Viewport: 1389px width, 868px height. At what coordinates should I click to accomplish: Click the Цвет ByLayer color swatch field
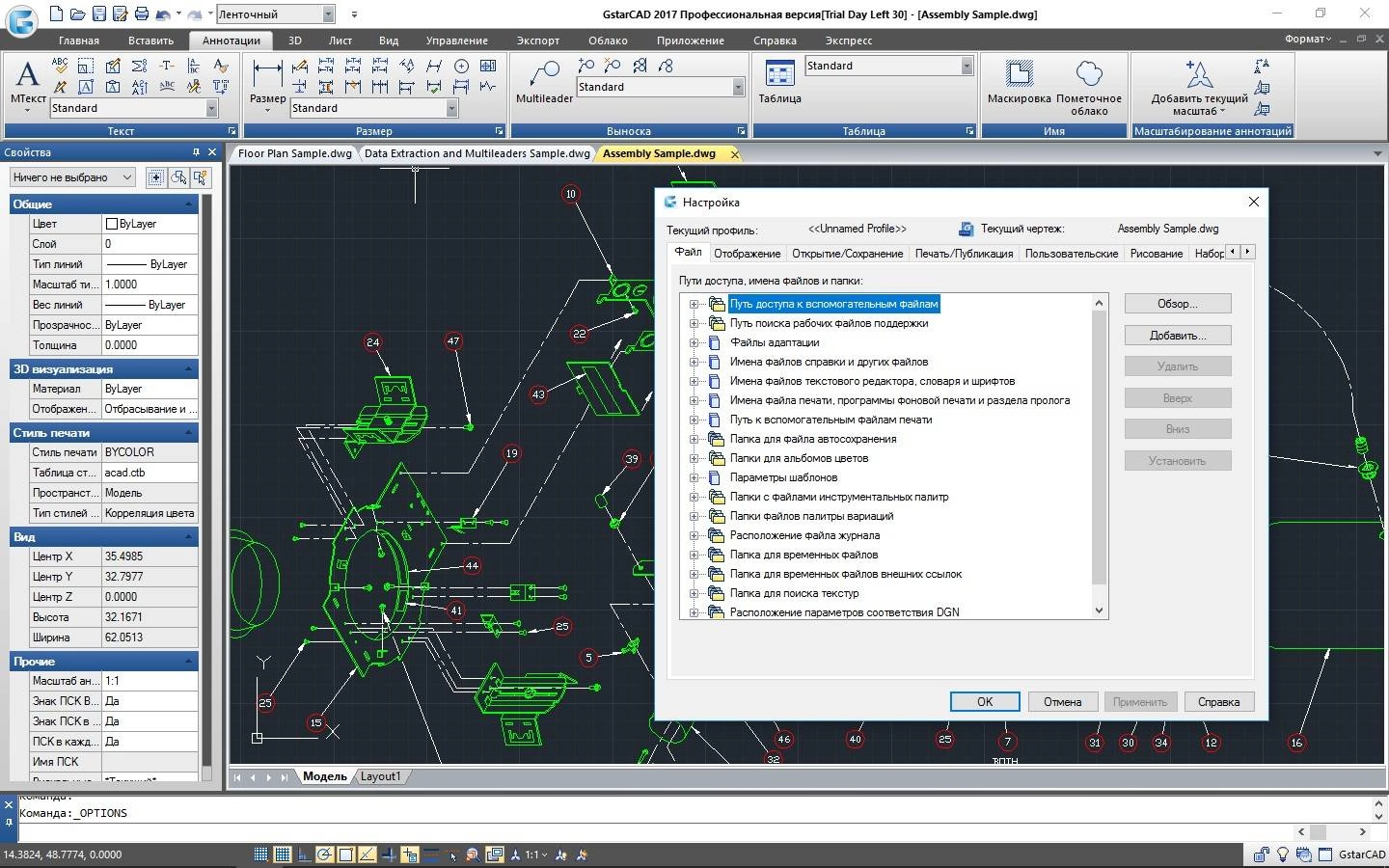(150, 224)
